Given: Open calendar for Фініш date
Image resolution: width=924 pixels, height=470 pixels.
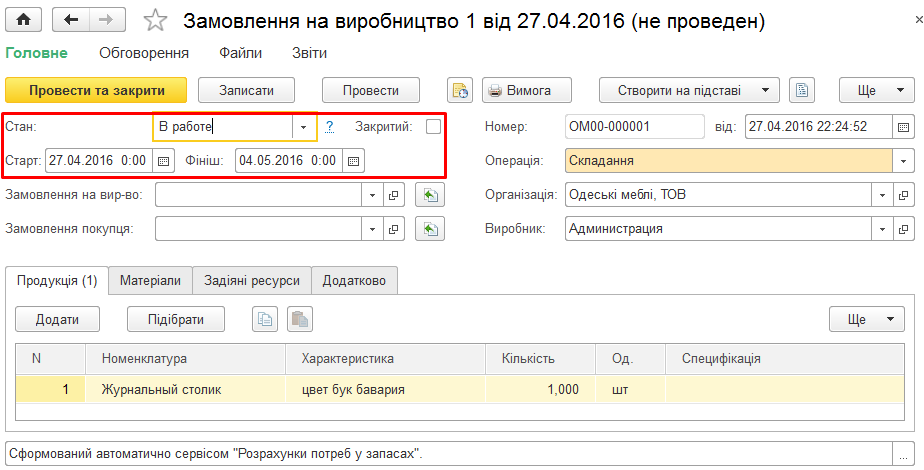Looking at the screenshot, I should (354, 161).
